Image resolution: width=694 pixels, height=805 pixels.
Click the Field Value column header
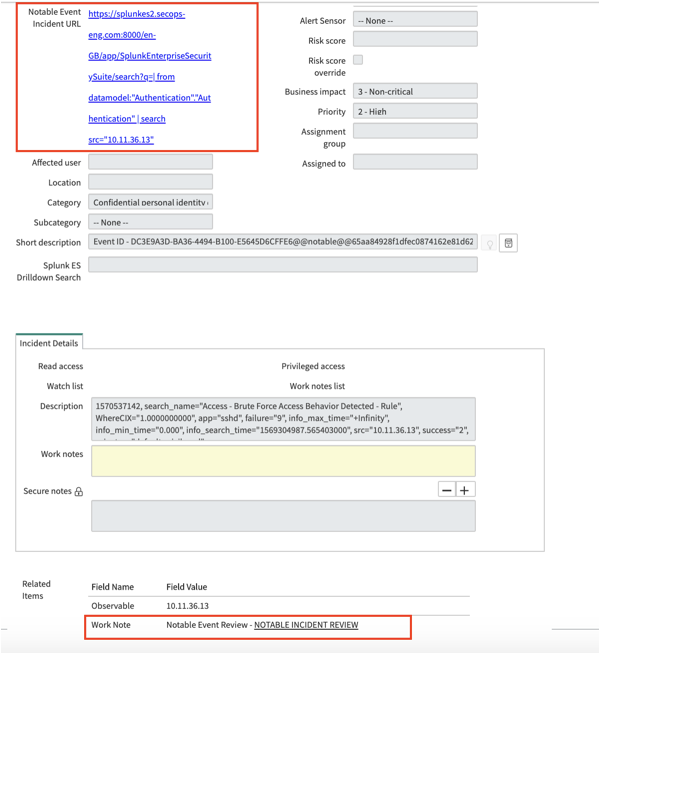[186, 587]
